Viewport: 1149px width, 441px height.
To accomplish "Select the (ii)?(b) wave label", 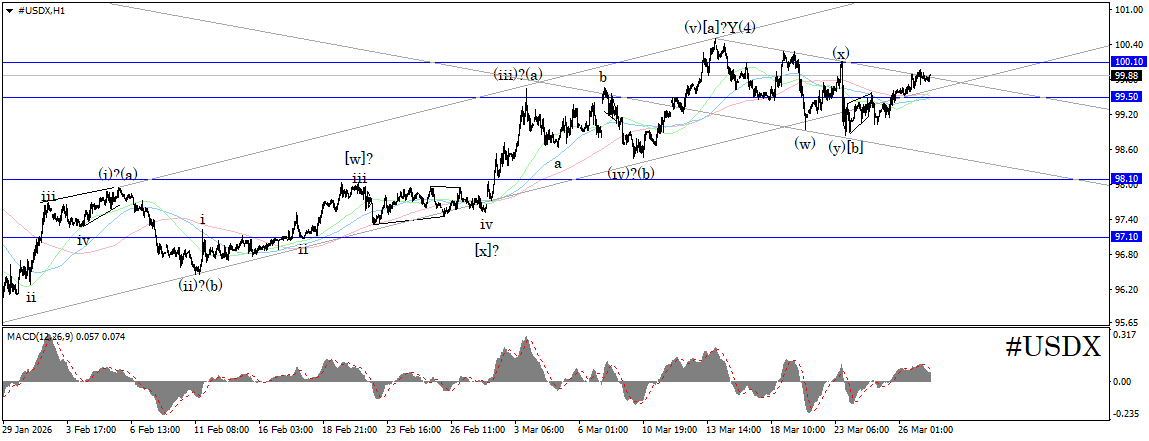I will (x=200, y=286).
